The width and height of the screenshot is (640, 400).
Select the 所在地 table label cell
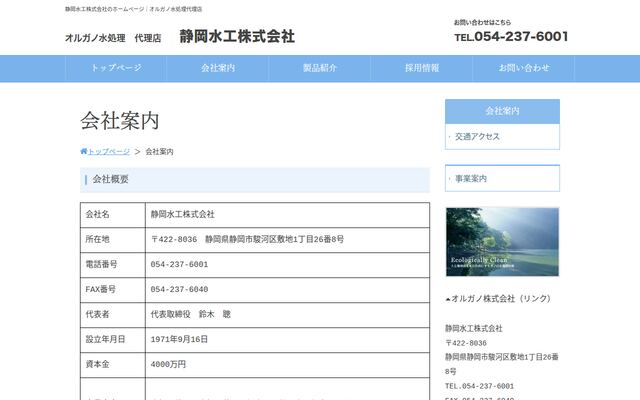[x=113, y=240]
